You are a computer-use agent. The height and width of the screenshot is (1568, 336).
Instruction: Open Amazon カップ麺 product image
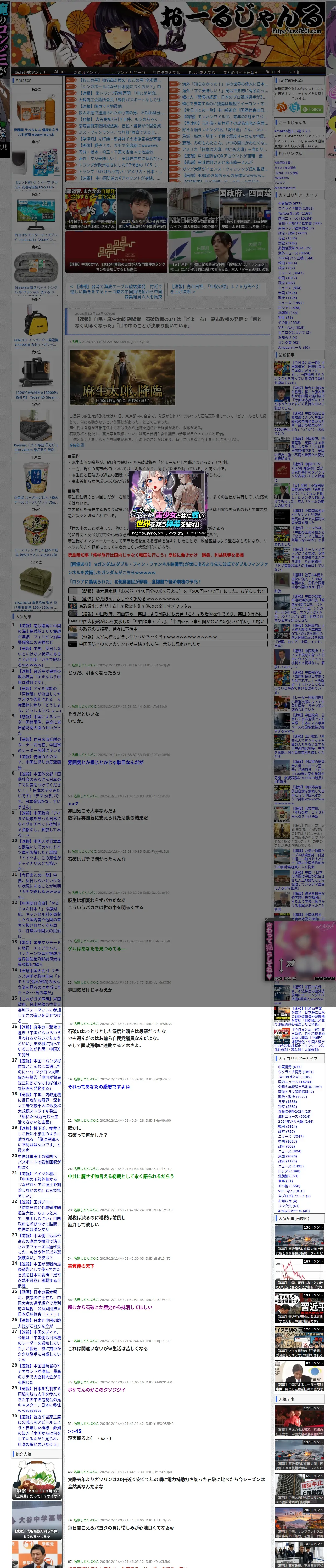pyautogui.click(x=36, y=530)
